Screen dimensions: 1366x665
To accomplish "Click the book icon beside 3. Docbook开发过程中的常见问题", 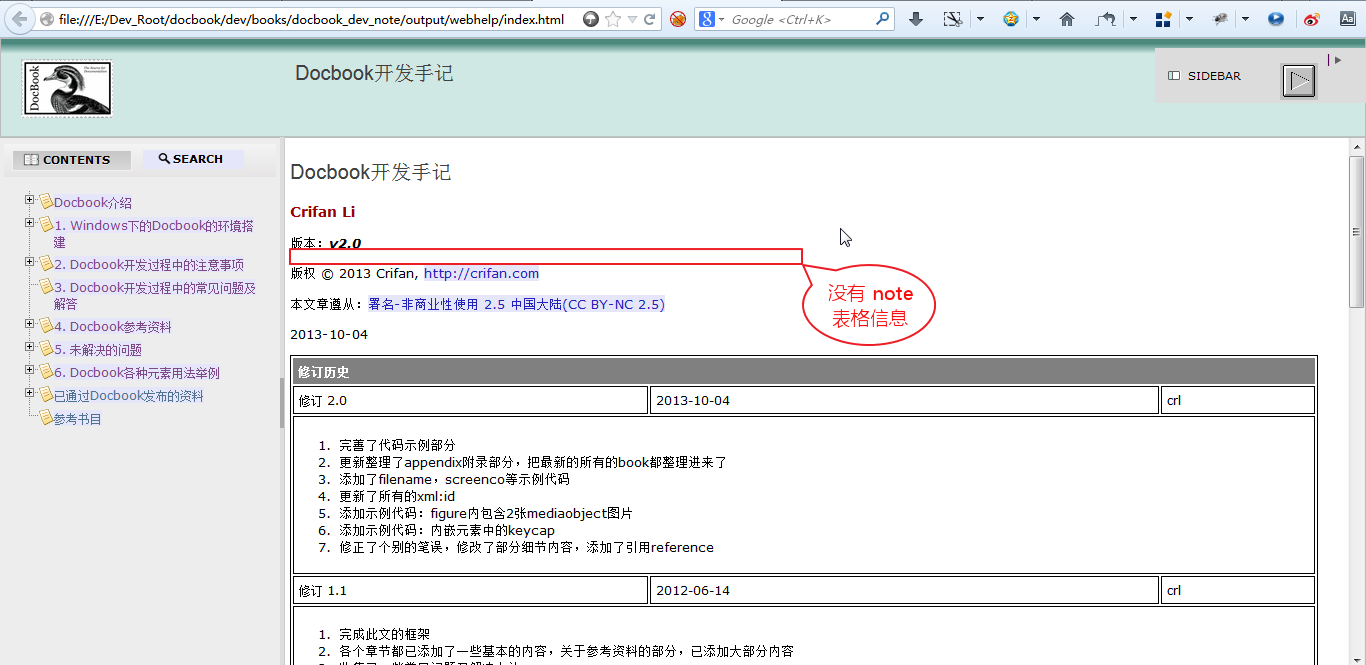I will 46,286.
